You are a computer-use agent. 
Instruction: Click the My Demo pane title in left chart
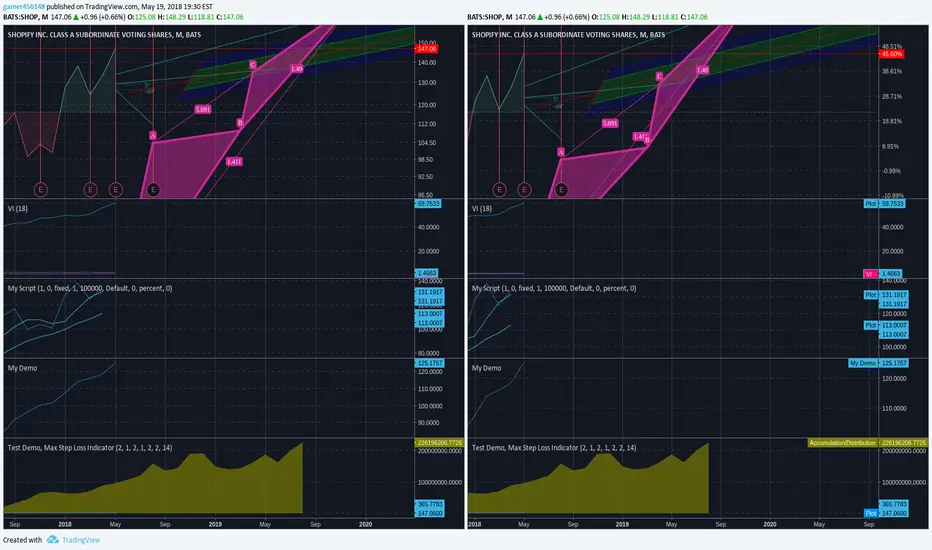pyautogui.click(x=23, y=367)
